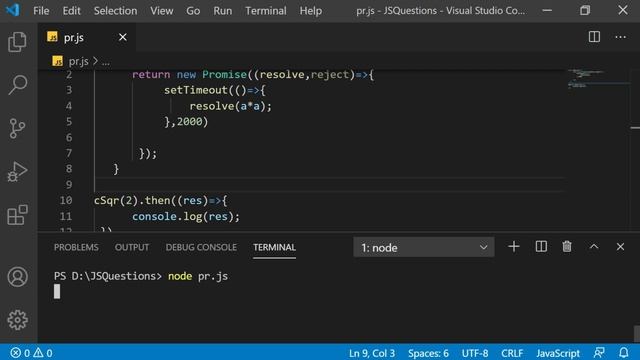Open the Search view
The height and width of the screenshot is (360, 640).
pyautogui.click(x=17, y=85)
